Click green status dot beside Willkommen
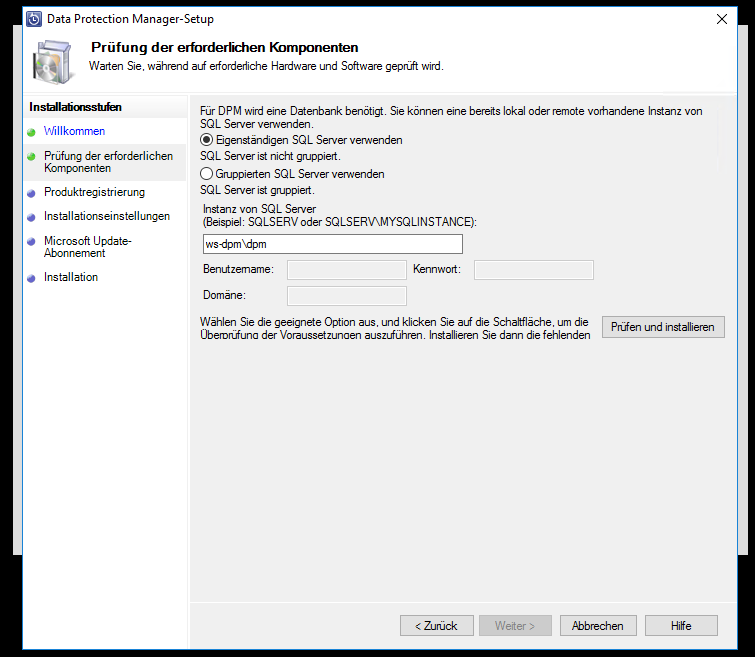 pos(31,132)
